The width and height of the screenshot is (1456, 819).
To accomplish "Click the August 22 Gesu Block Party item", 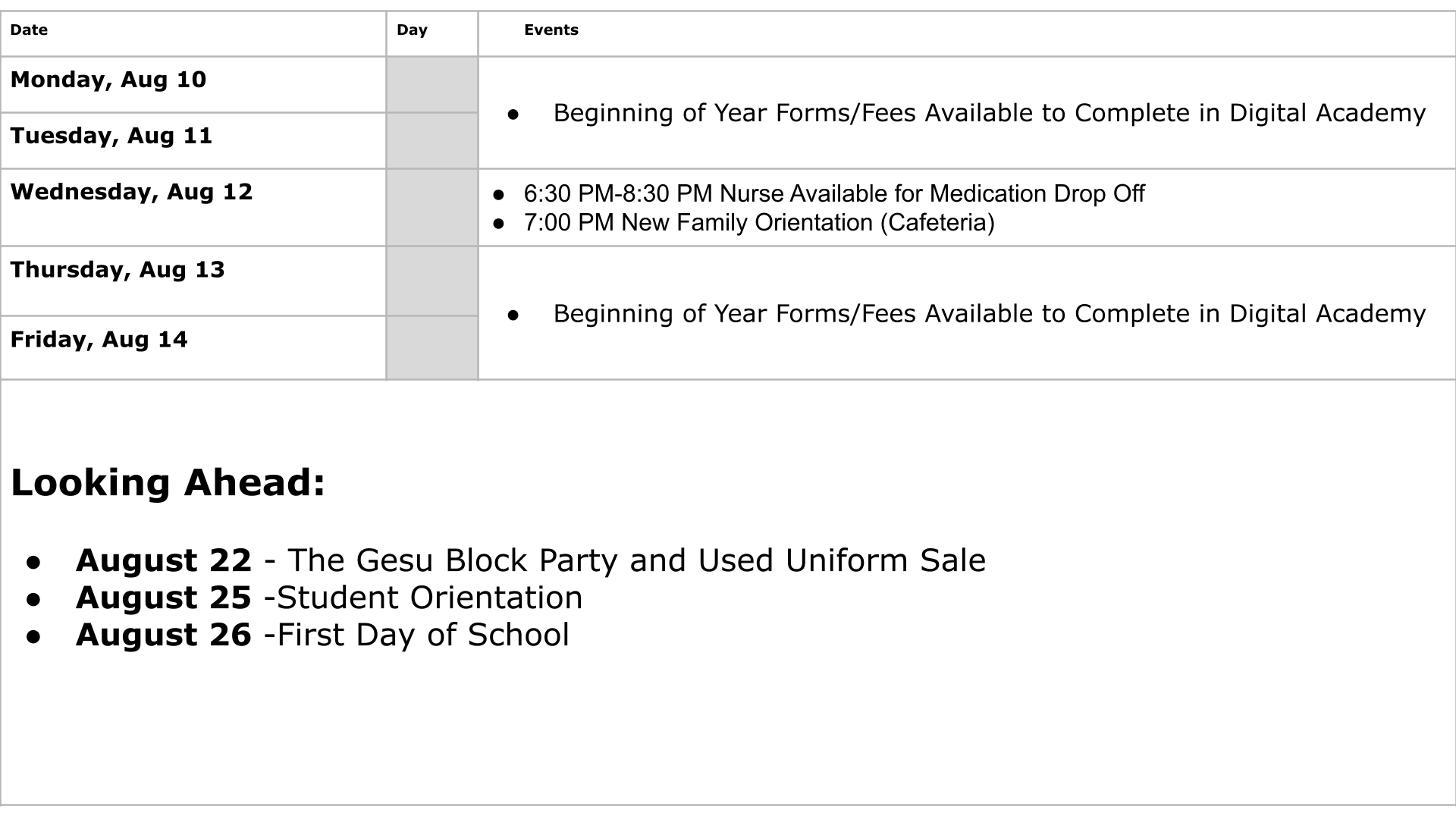I will [x=531, y=560].
